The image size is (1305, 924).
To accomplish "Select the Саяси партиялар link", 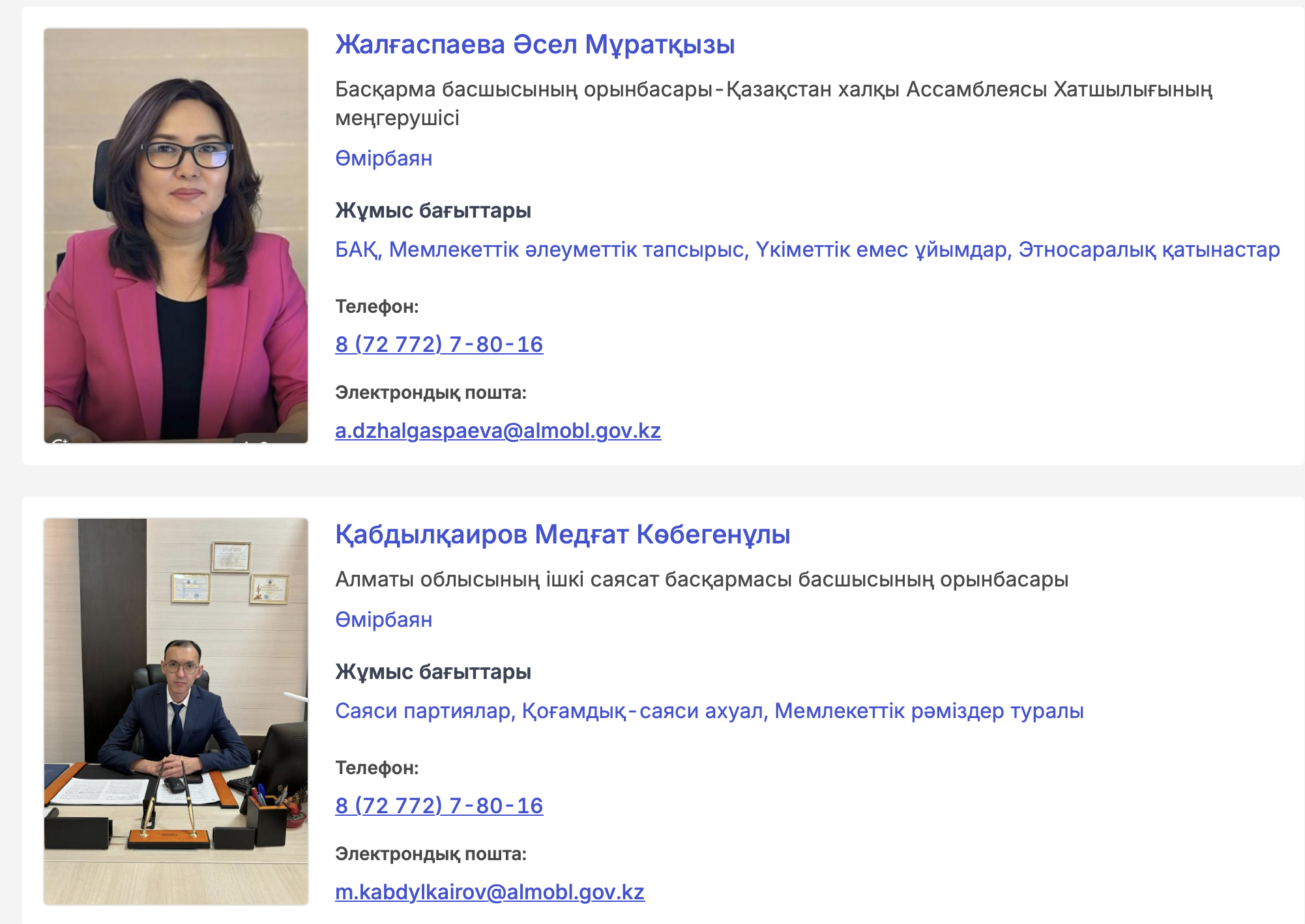I will (424, 711).
